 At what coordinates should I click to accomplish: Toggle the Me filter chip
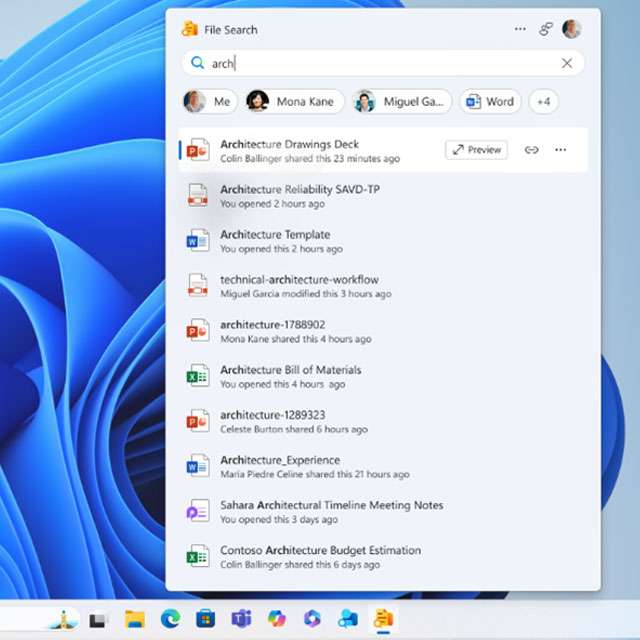click(209, 101)
